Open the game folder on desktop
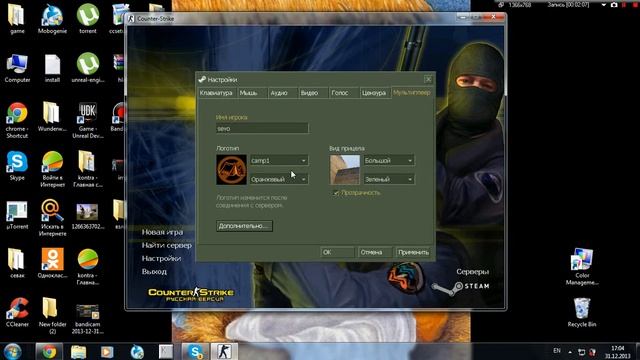Screen dimensions: 640x360 (17, 18)
